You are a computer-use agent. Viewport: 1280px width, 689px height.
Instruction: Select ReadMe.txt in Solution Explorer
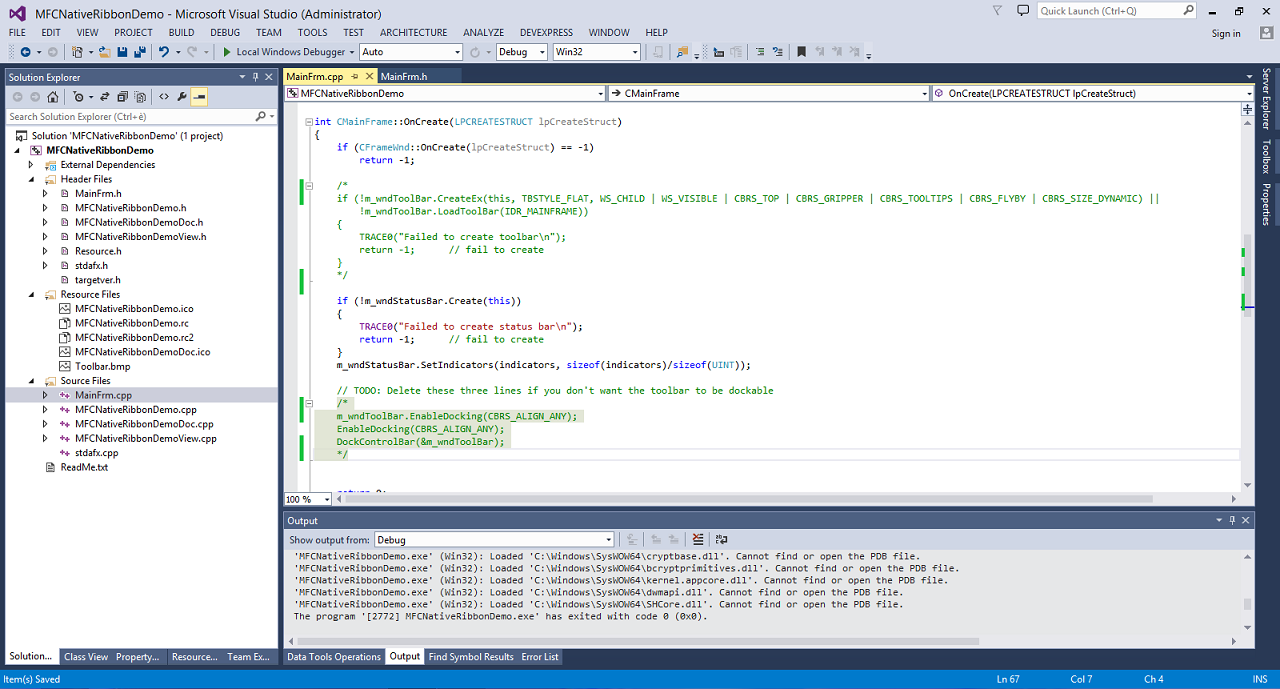point(84,468)
